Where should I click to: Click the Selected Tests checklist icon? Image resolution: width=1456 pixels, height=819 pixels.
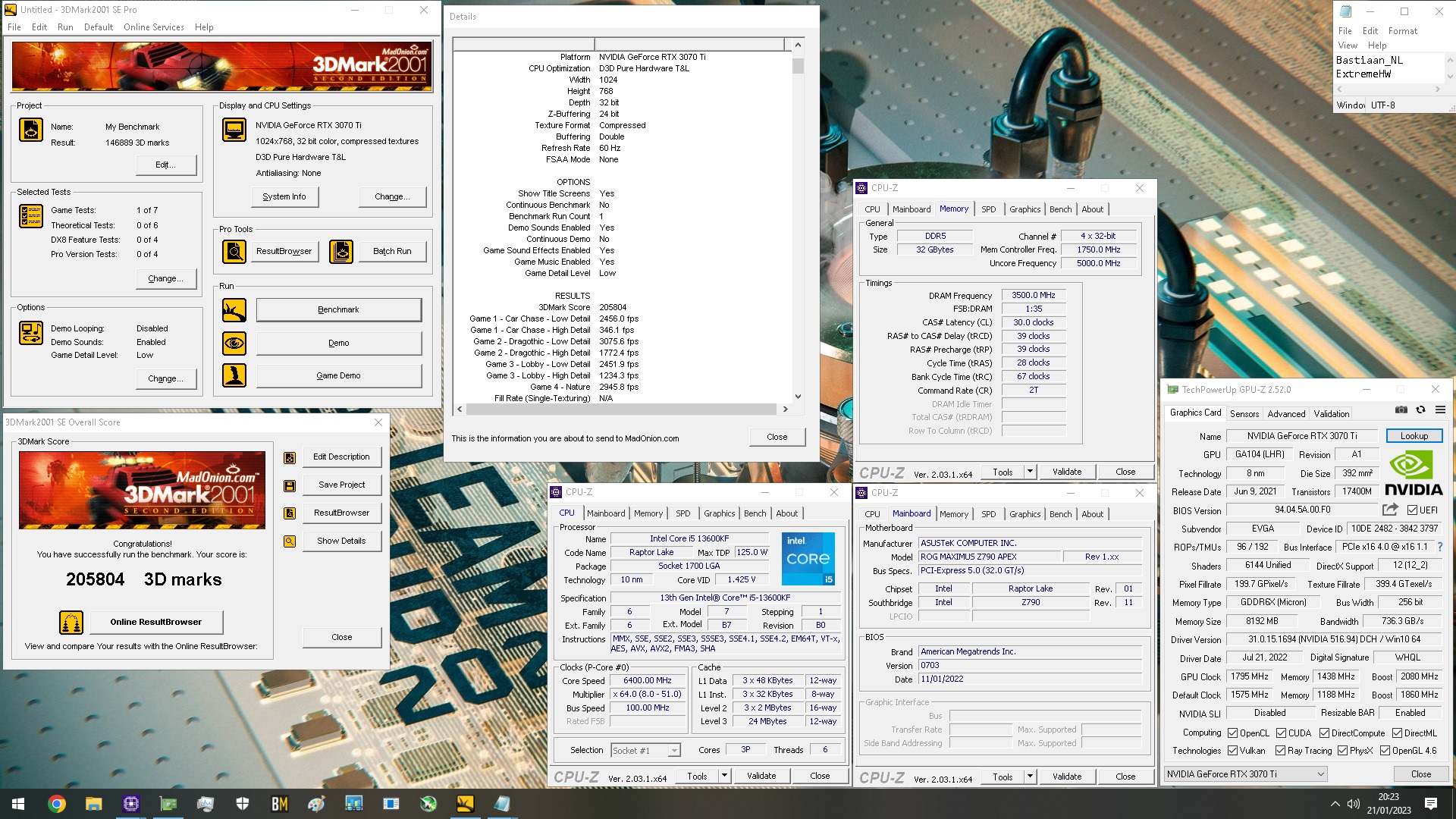(31, 217)
